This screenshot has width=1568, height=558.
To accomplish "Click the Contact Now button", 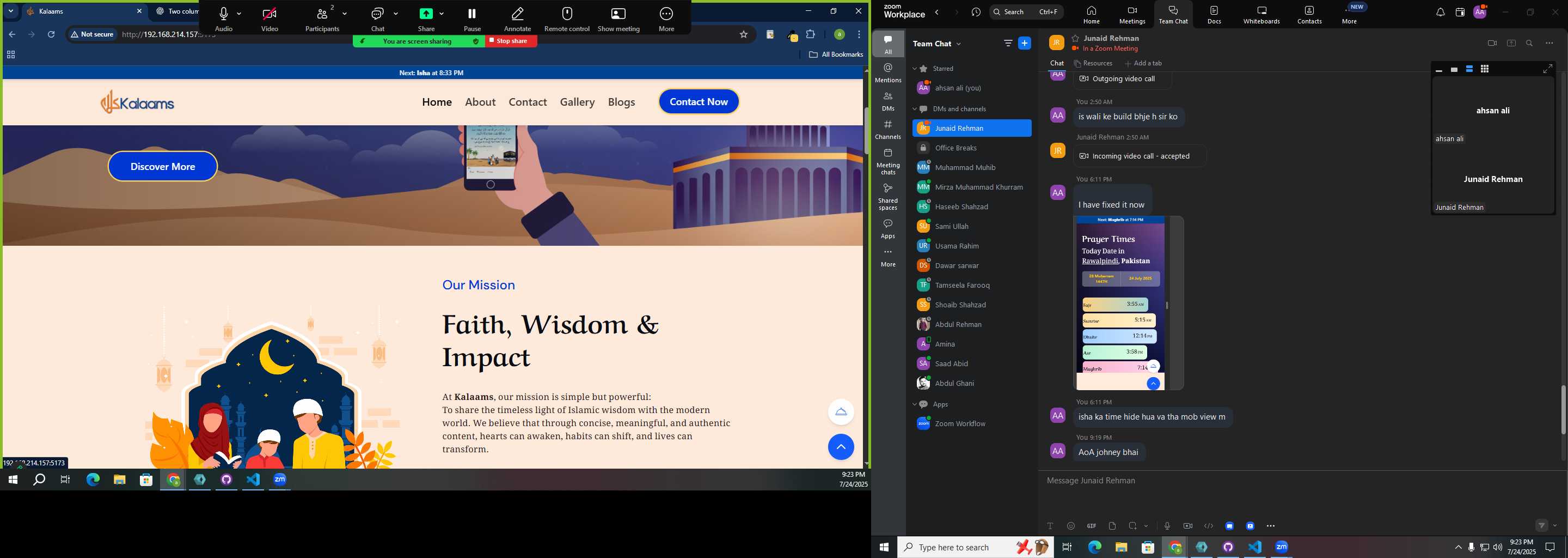I will pos(699,102).
